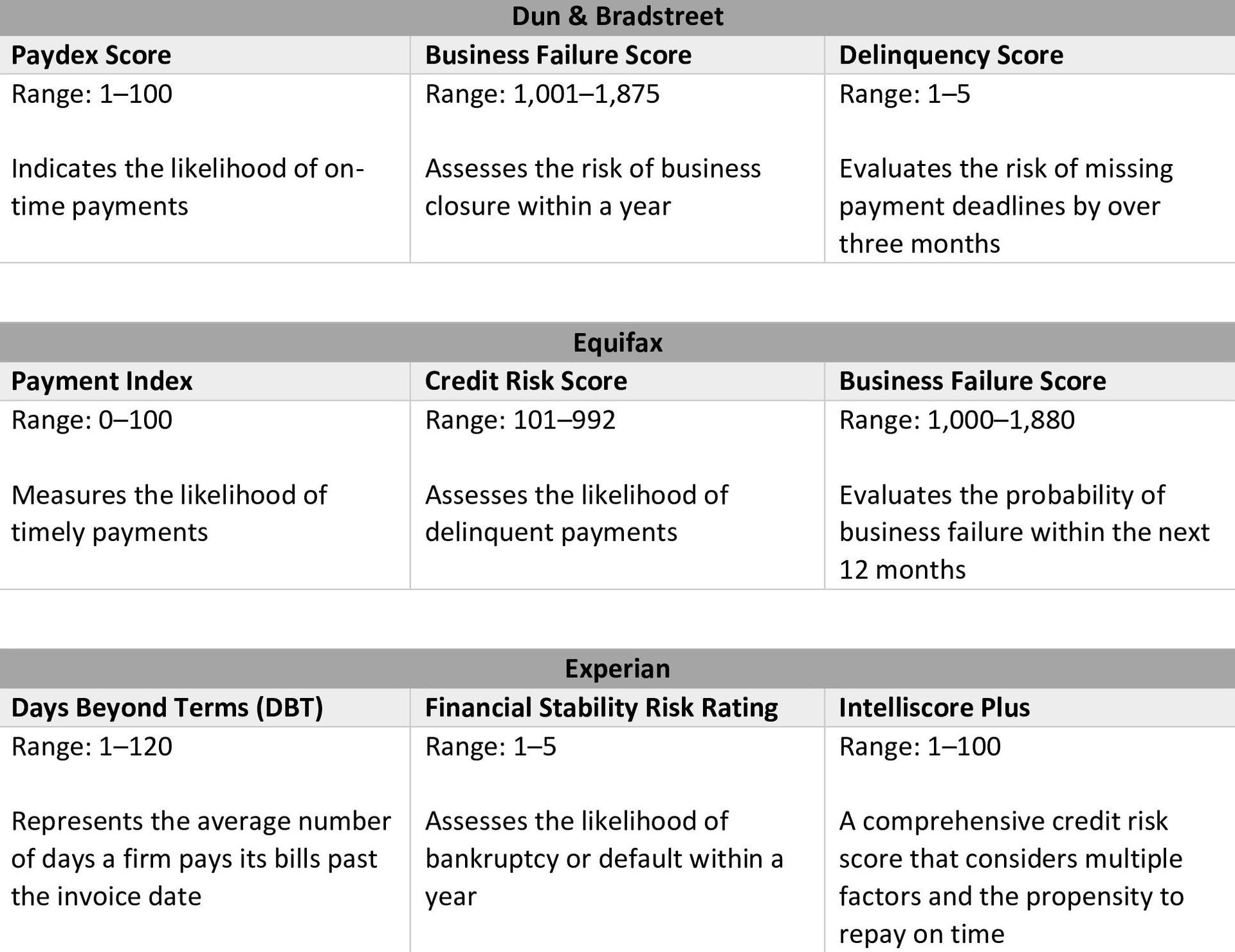Screen dimensions: 1235x952
Task: Select the Days Beyond Terms (DBT) heading
Action: coord(167,708)
